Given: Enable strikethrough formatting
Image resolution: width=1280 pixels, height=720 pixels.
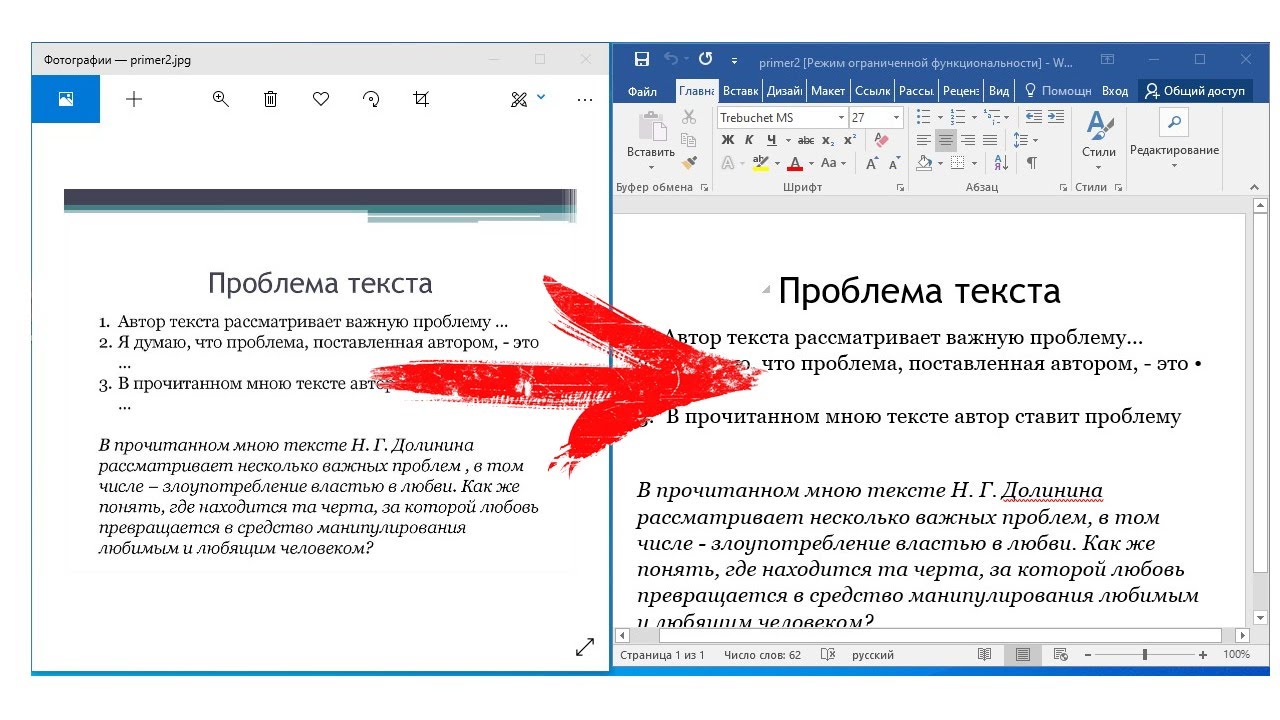Looking at the screenshot, I should click(806, 140).
